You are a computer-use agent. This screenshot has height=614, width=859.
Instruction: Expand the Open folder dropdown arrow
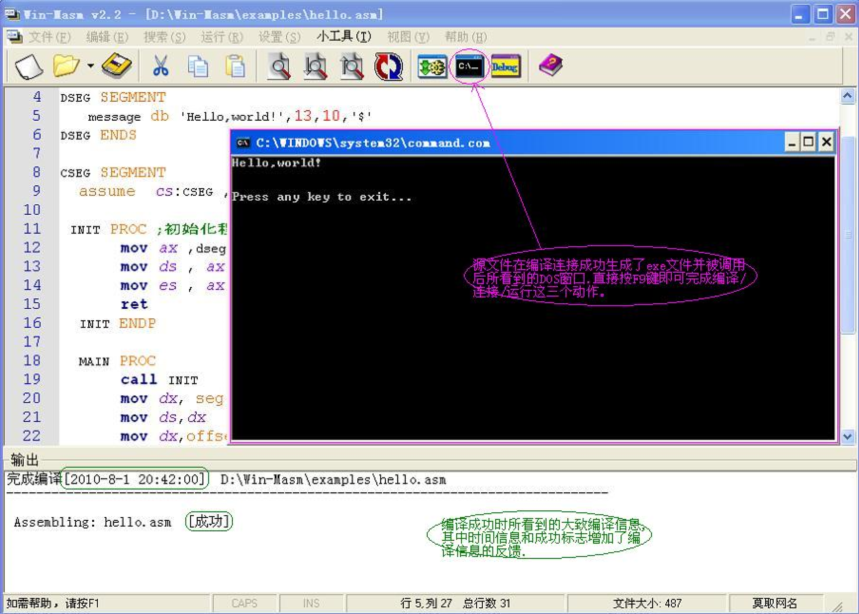click(90, 67)
